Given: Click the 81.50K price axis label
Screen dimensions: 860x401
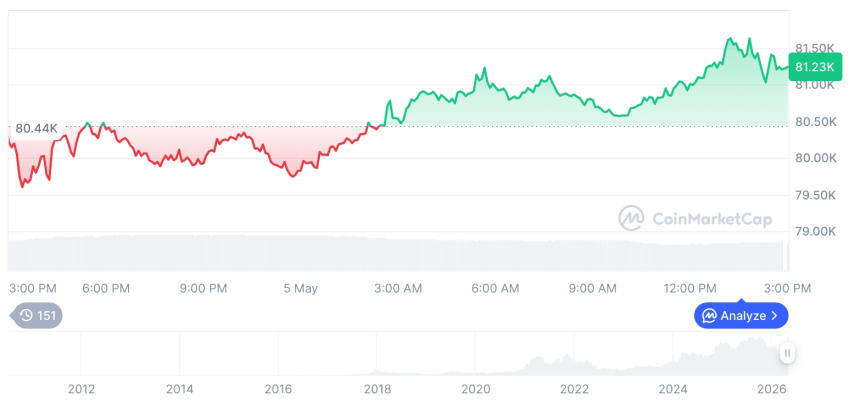Looking at the screenshot, I should 815,48.
